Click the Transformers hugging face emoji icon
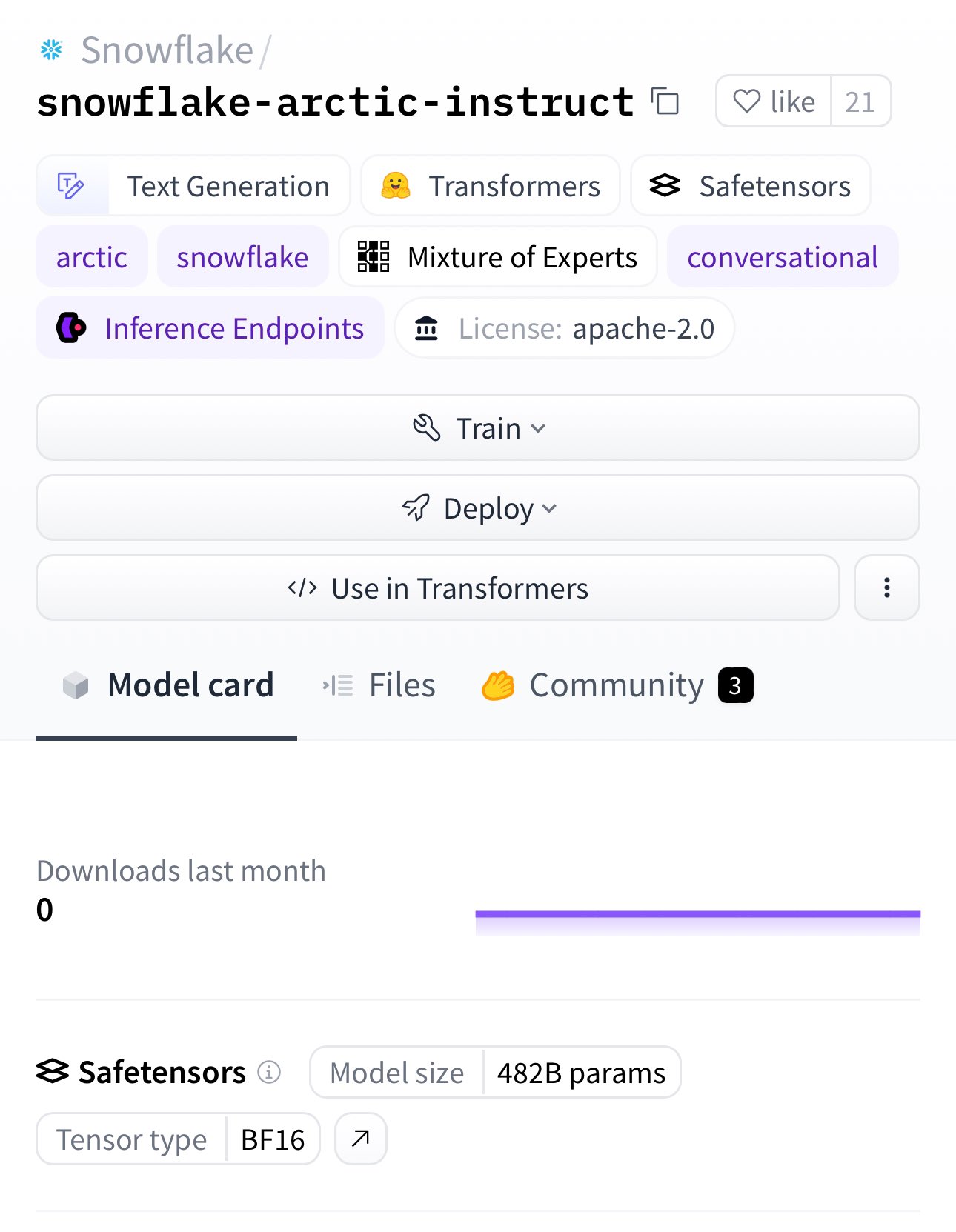The width and height of the screenshot is (956, 1232). [396, 186]
